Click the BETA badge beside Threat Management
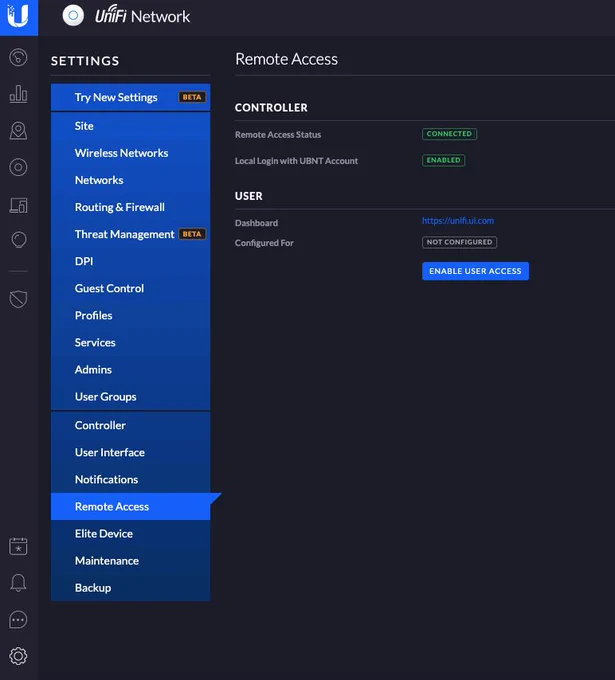Screen dimensions: 615x680 tap(192, 234)
